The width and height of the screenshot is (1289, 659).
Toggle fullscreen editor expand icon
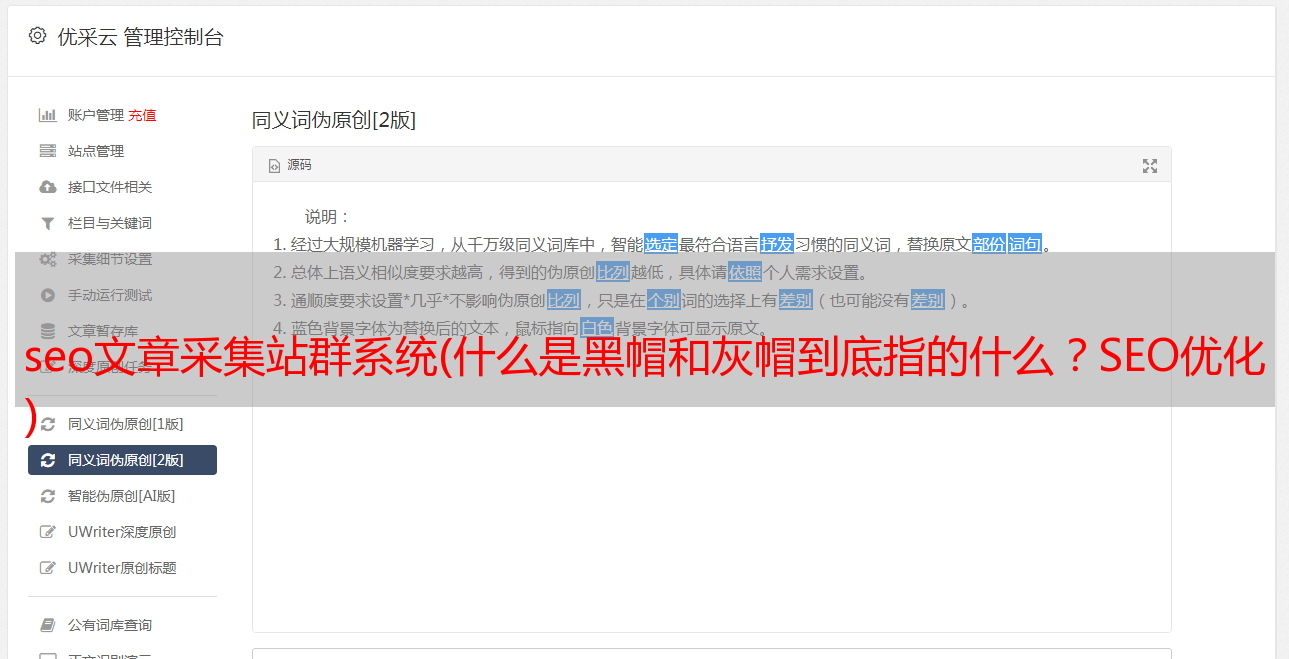[x=1150, y=166]
